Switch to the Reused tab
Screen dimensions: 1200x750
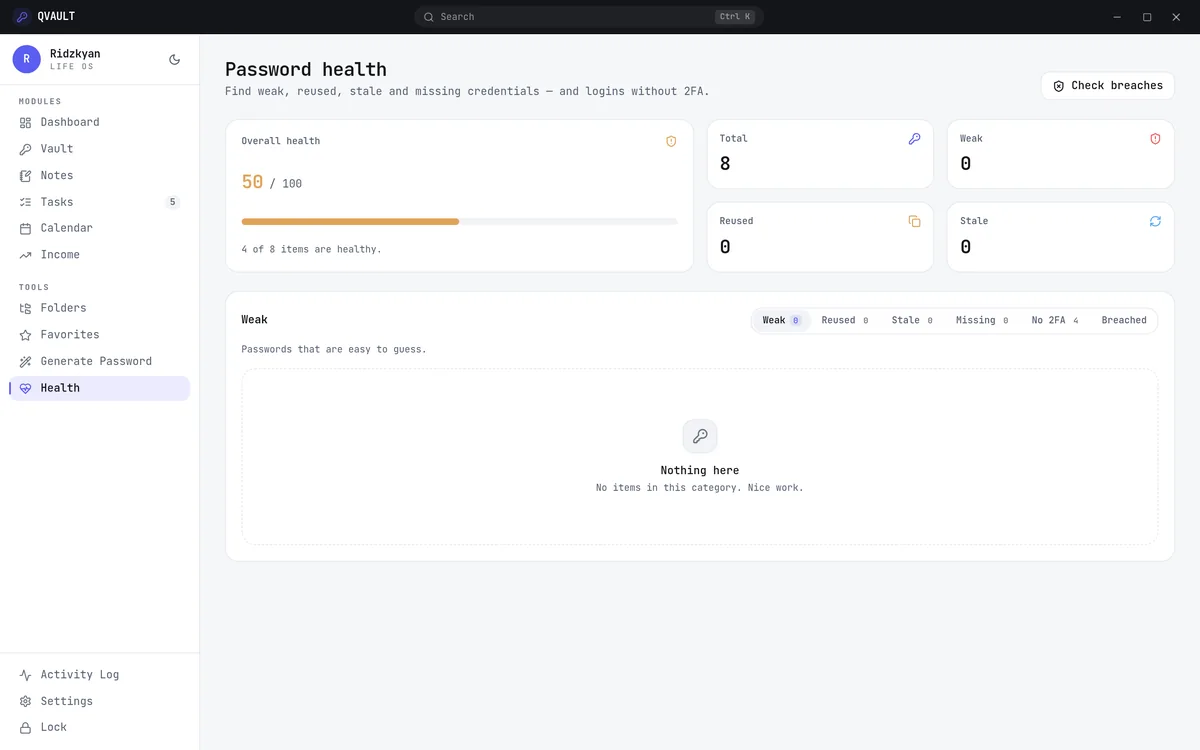[845, 320]
